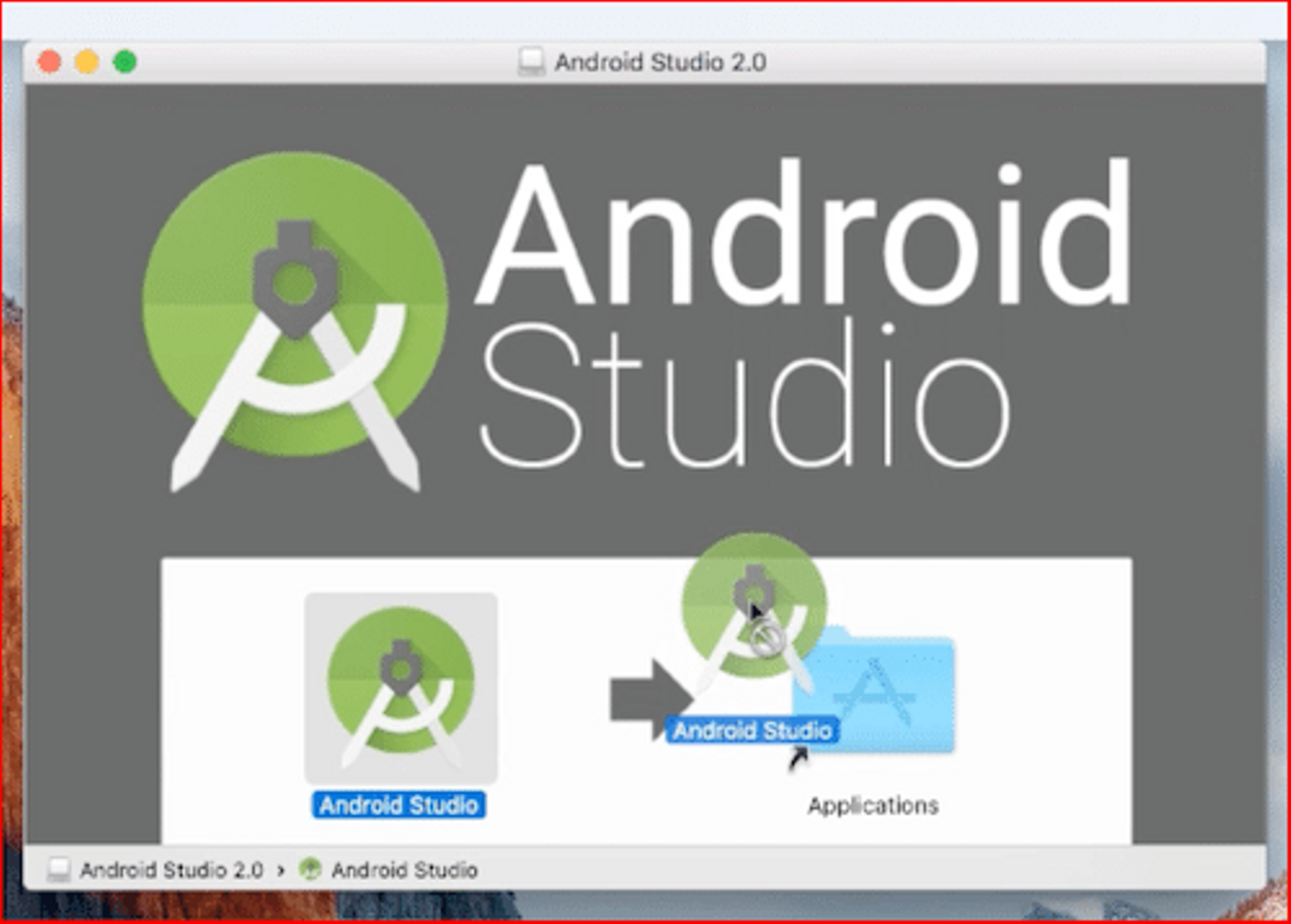Click the Applications folder shortcut icon

[x=874, y=692]
